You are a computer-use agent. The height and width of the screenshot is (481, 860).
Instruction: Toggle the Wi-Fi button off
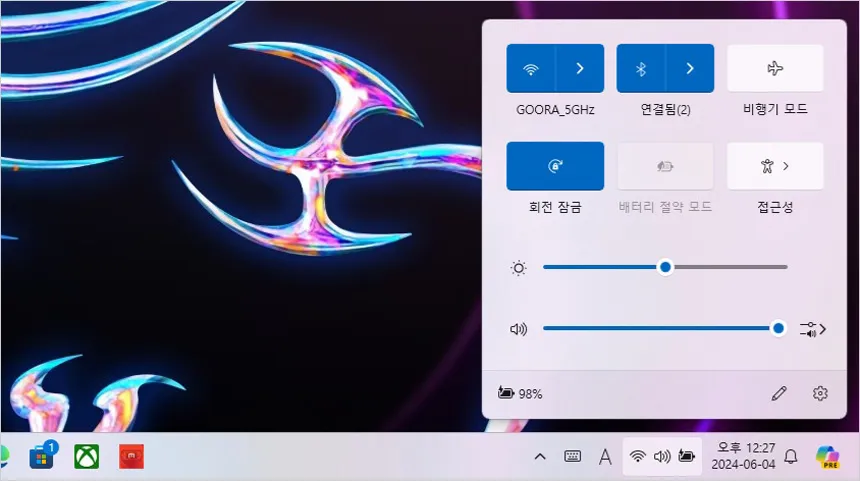(530, 69)
